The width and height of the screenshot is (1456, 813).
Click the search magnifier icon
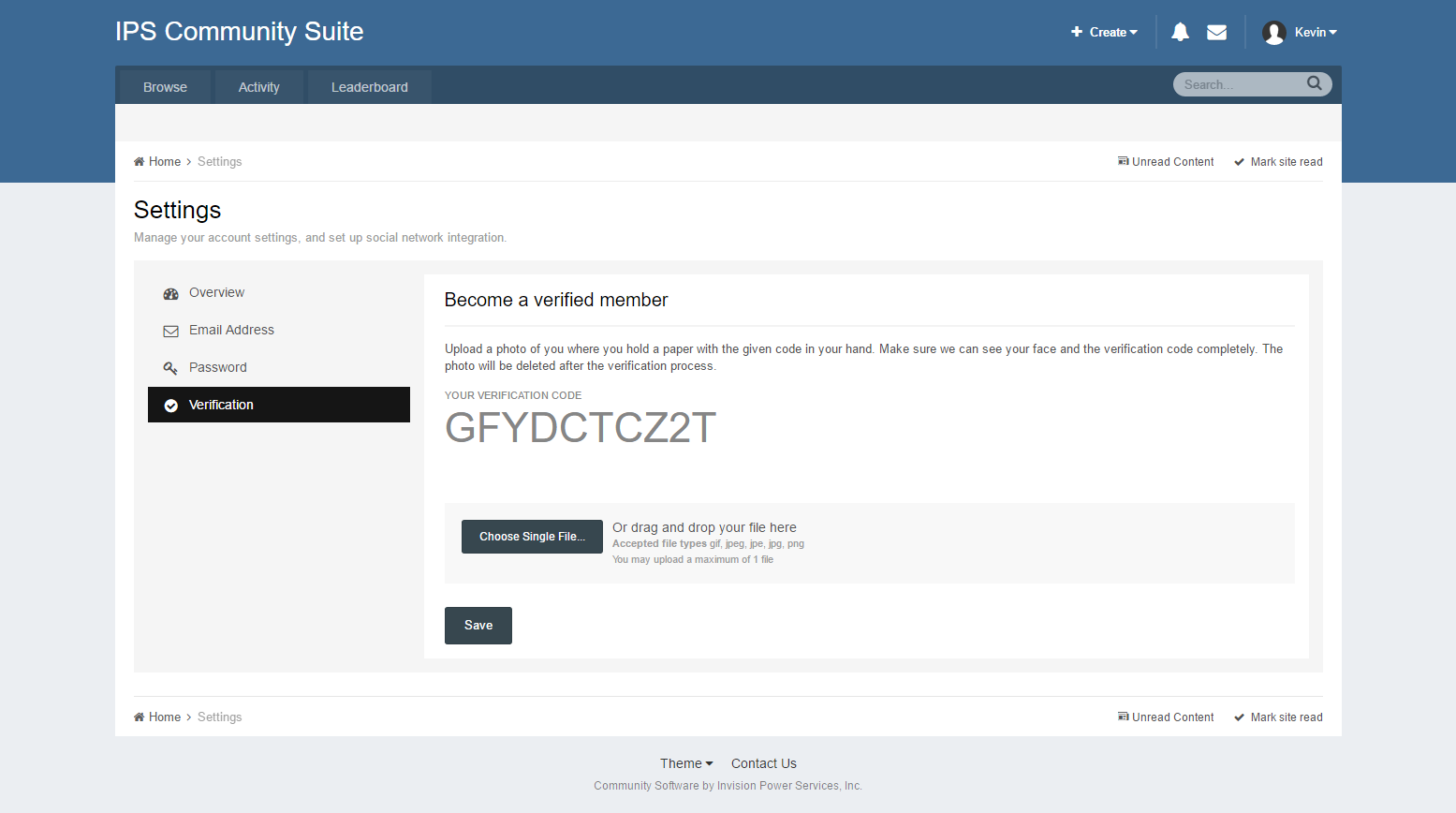pyautogui.click(x=1315, y=83)
